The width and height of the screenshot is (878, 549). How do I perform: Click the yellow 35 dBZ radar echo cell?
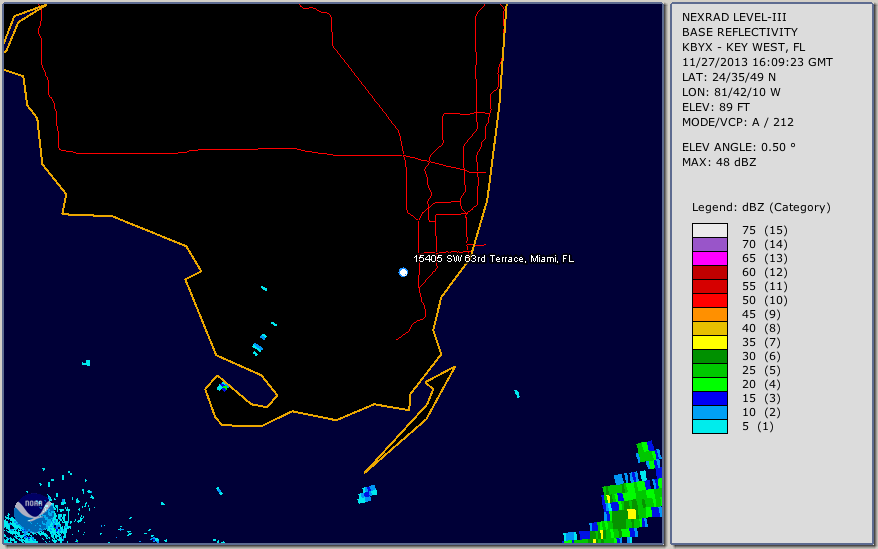click(x=632, y=514)
